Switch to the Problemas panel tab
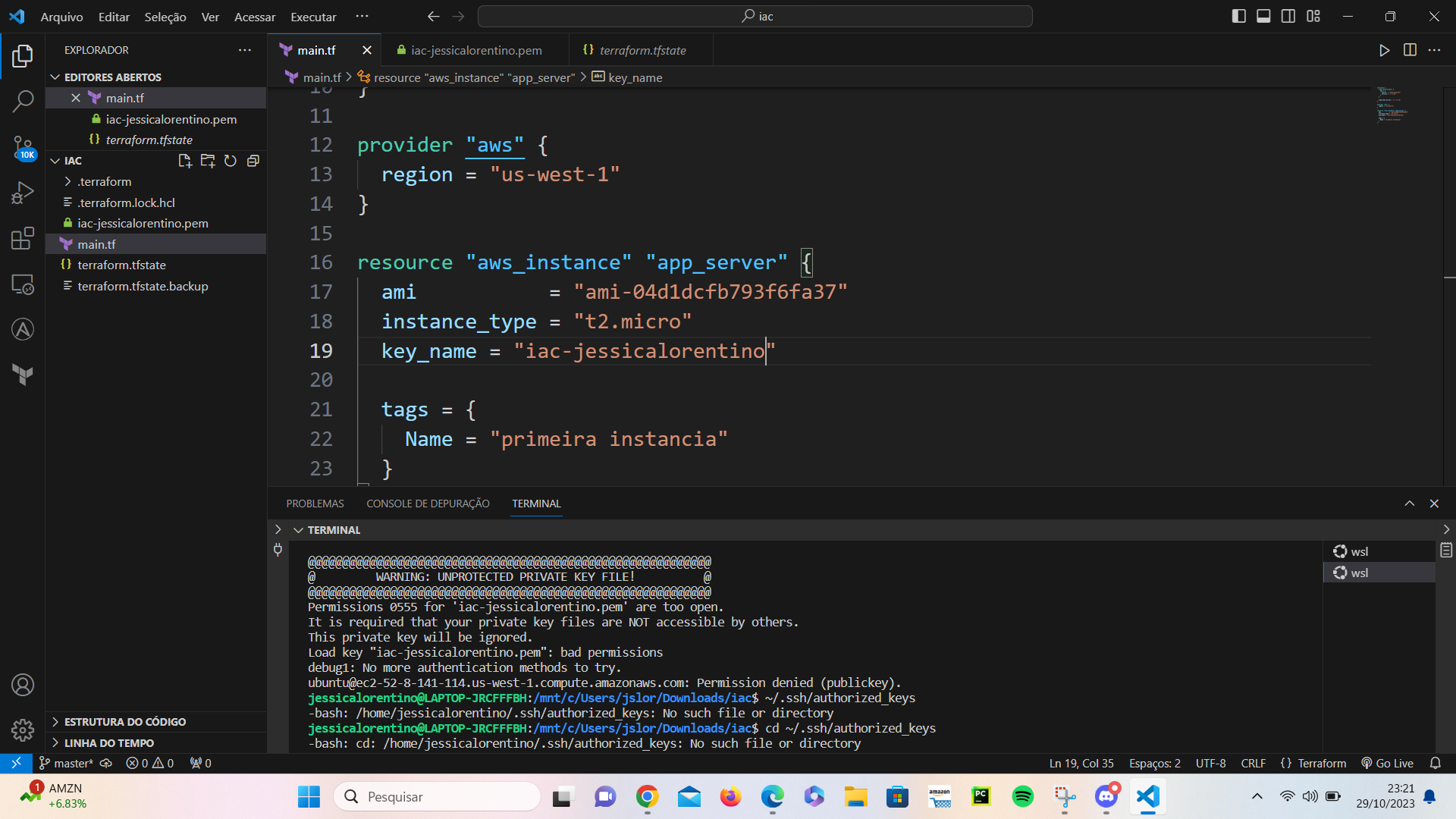Image resolution: width=1456 pixels, height=819 pixels. tap(315, 504)
